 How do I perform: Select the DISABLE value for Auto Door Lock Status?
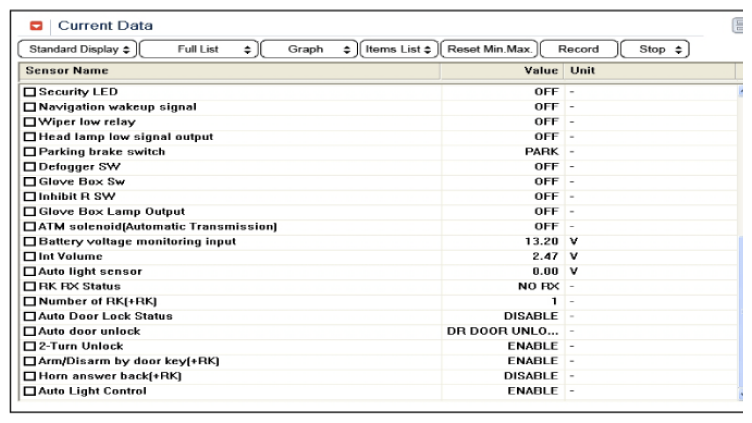pos(531,317)
